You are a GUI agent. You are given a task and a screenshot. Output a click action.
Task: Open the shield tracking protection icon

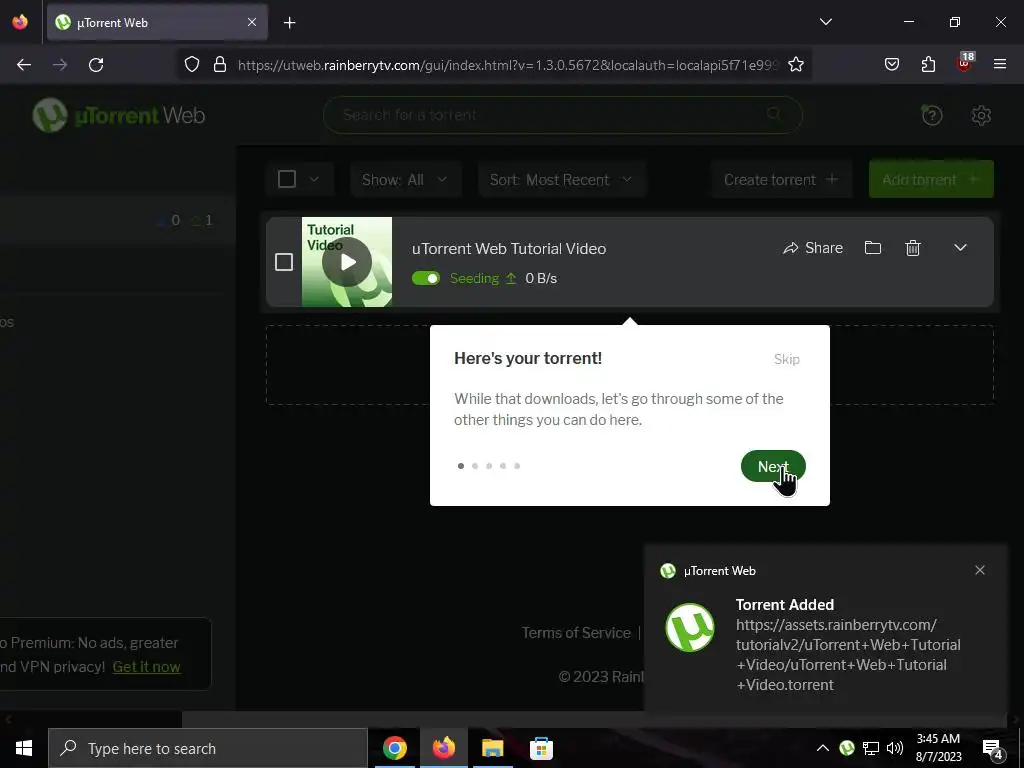click(x=191, y=65)
